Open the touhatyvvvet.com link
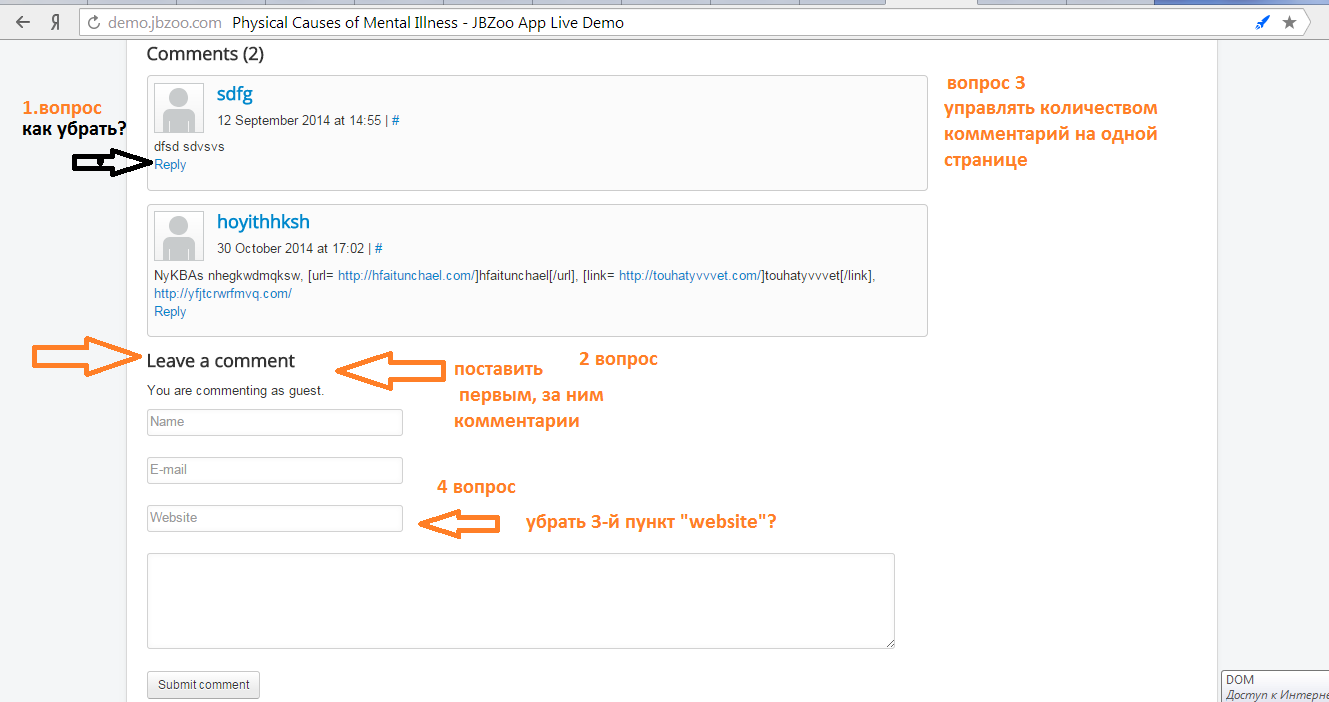Image resolution: width=1329 pixels, height=702 pixels. tap(691, 276)
